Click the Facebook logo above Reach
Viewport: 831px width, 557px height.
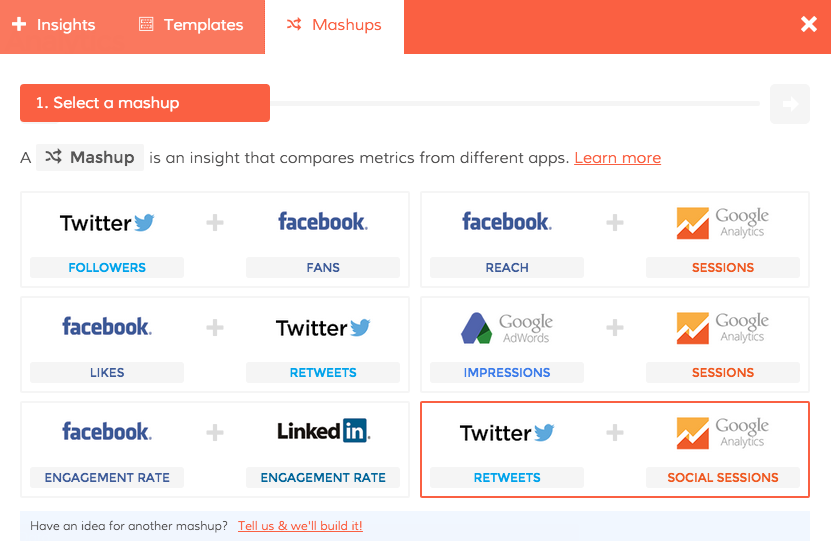pyautogui.click(x=506, y=222)
